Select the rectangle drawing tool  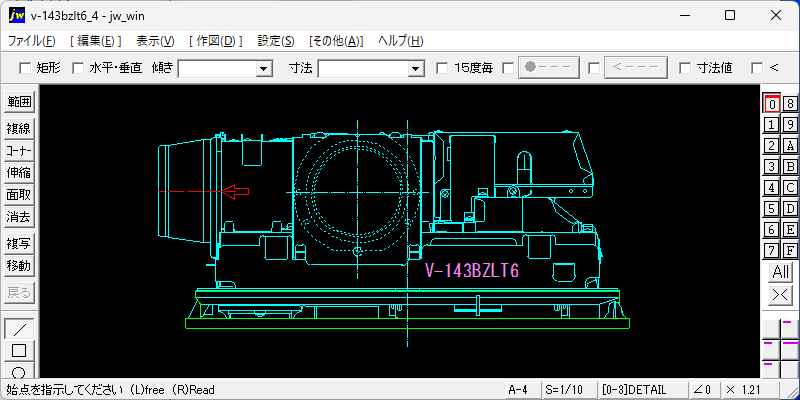[19, 351]
